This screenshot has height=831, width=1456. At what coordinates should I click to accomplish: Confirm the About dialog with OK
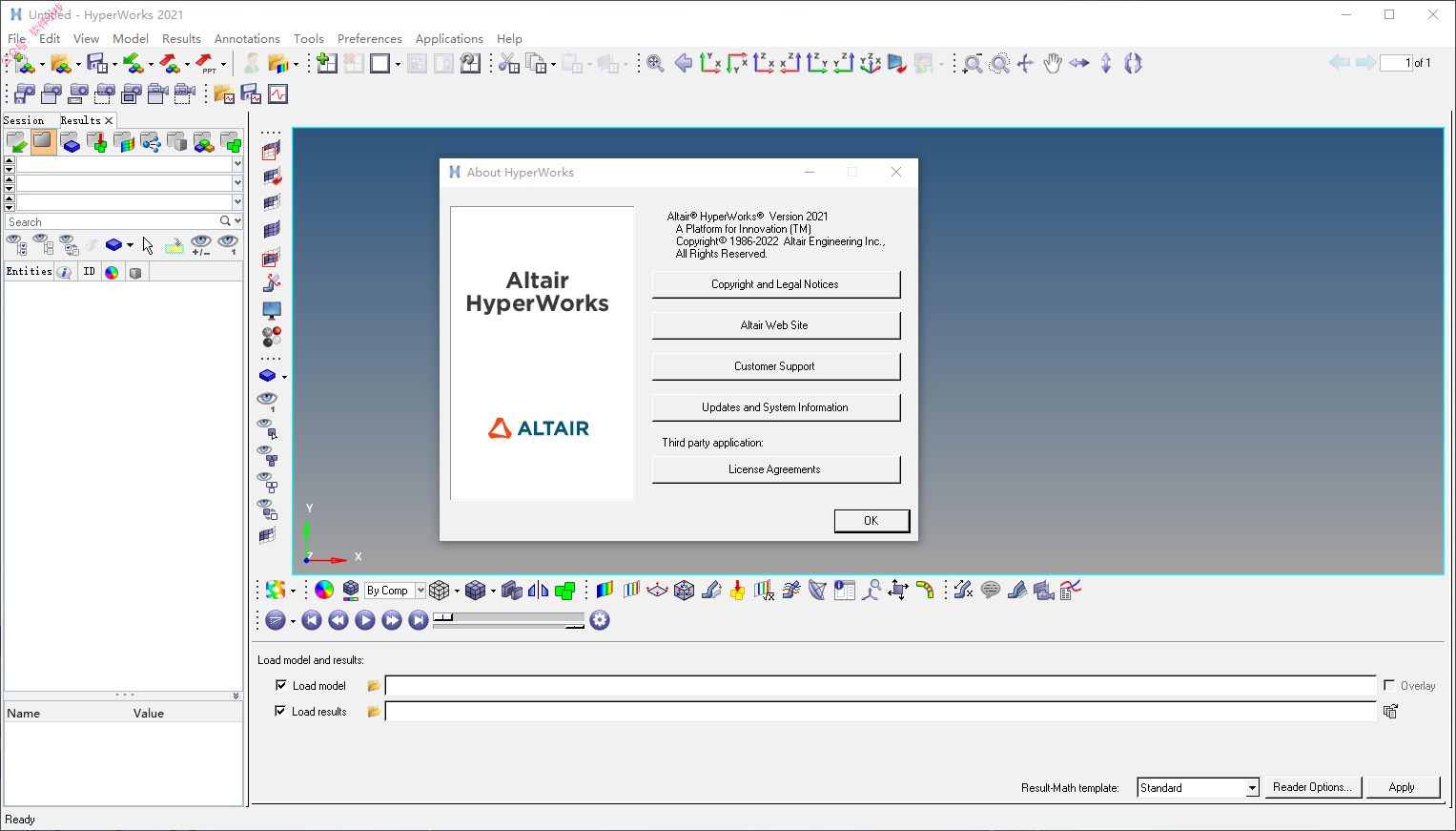tap(872, 521)
